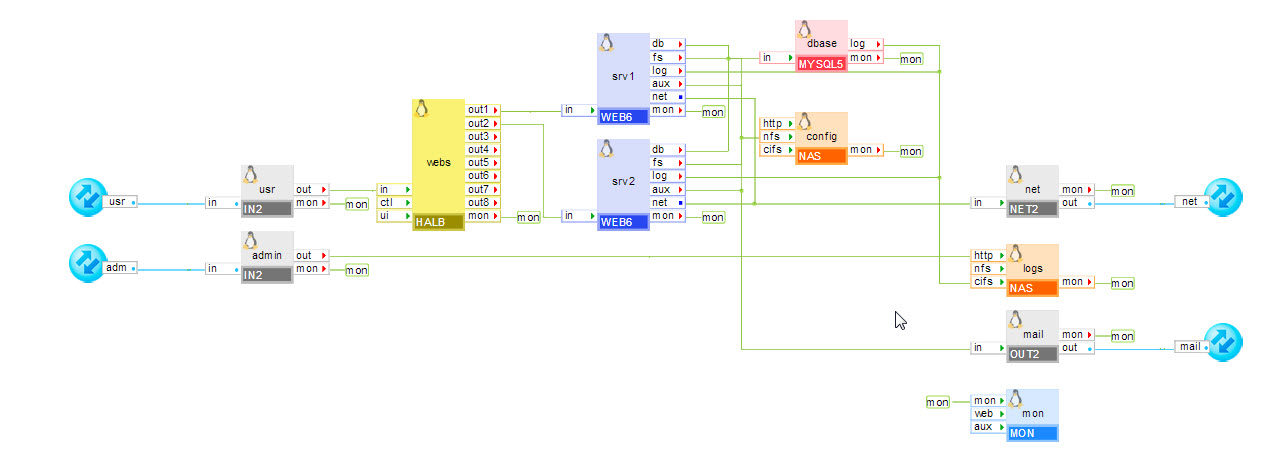Click the cifs terminal on logs

pyautogui.click(x=988, y=282)
